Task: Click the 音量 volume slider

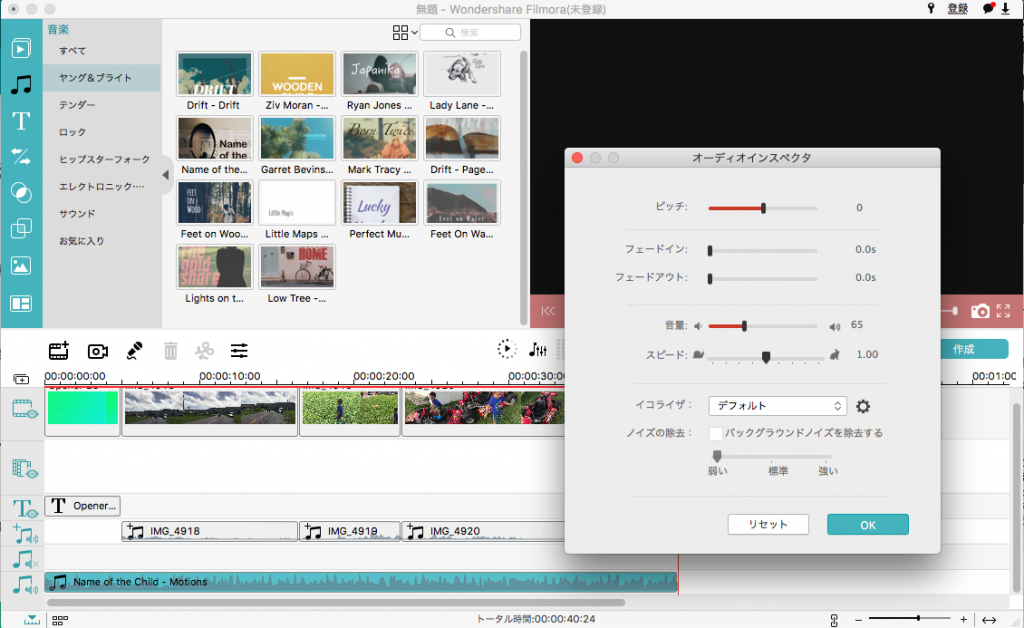Action: pos(762,326)
